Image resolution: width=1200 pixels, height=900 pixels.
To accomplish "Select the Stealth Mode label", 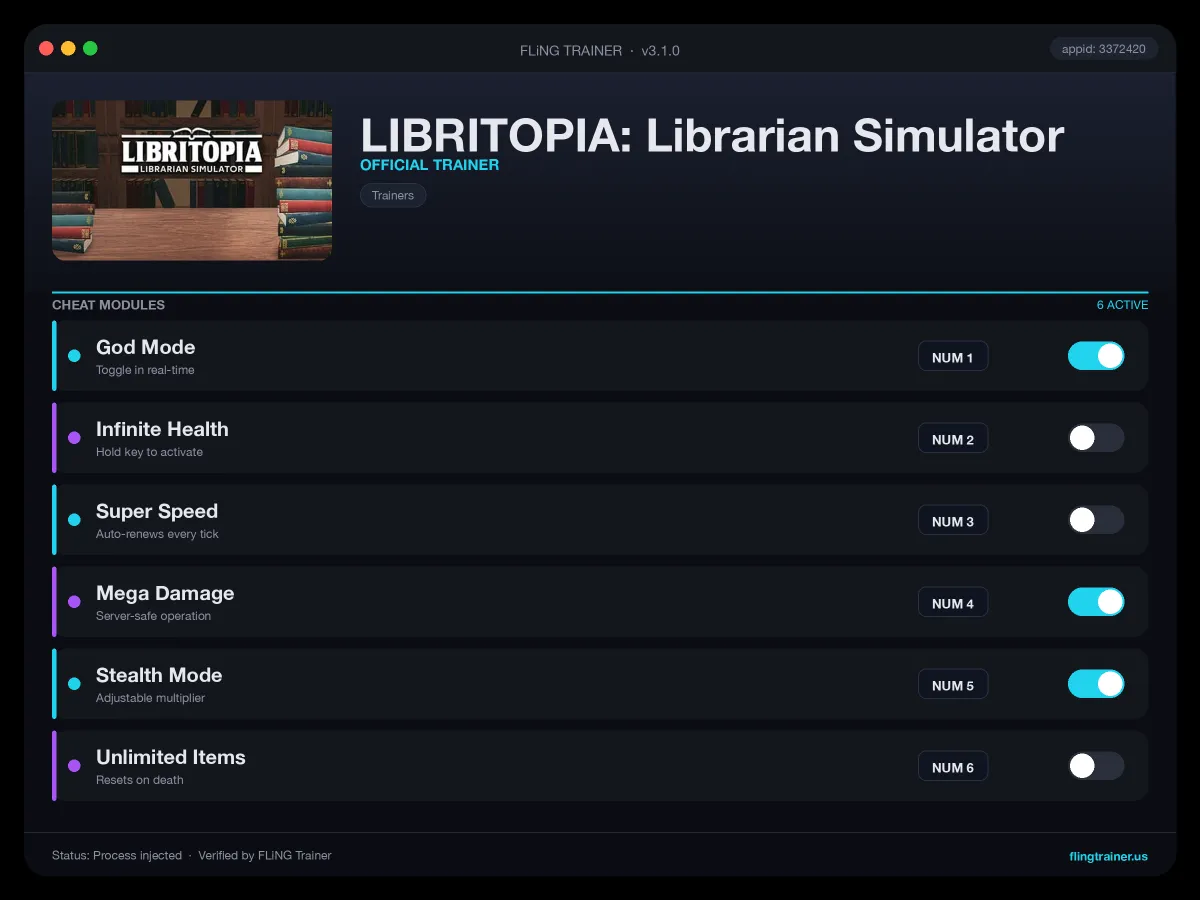I will click(159, 675).
